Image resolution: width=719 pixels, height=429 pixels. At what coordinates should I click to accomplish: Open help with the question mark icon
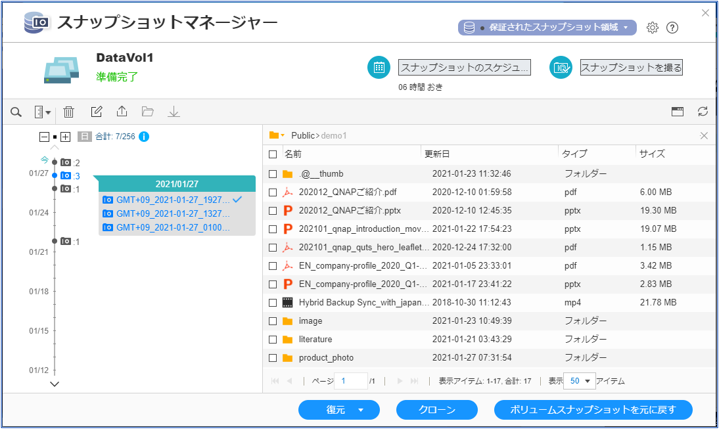coord(672,28)
